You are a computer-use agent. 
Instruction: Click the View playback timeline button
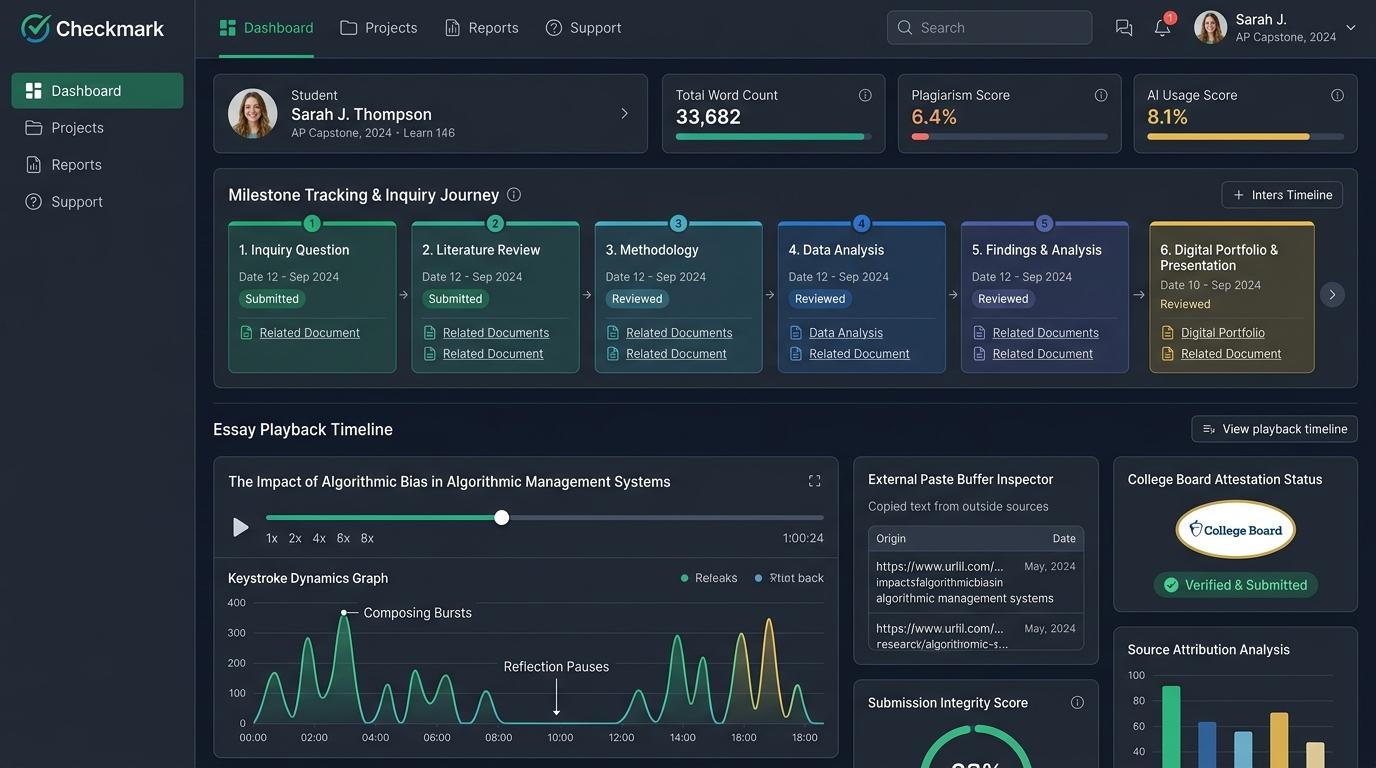(1275, 429)
